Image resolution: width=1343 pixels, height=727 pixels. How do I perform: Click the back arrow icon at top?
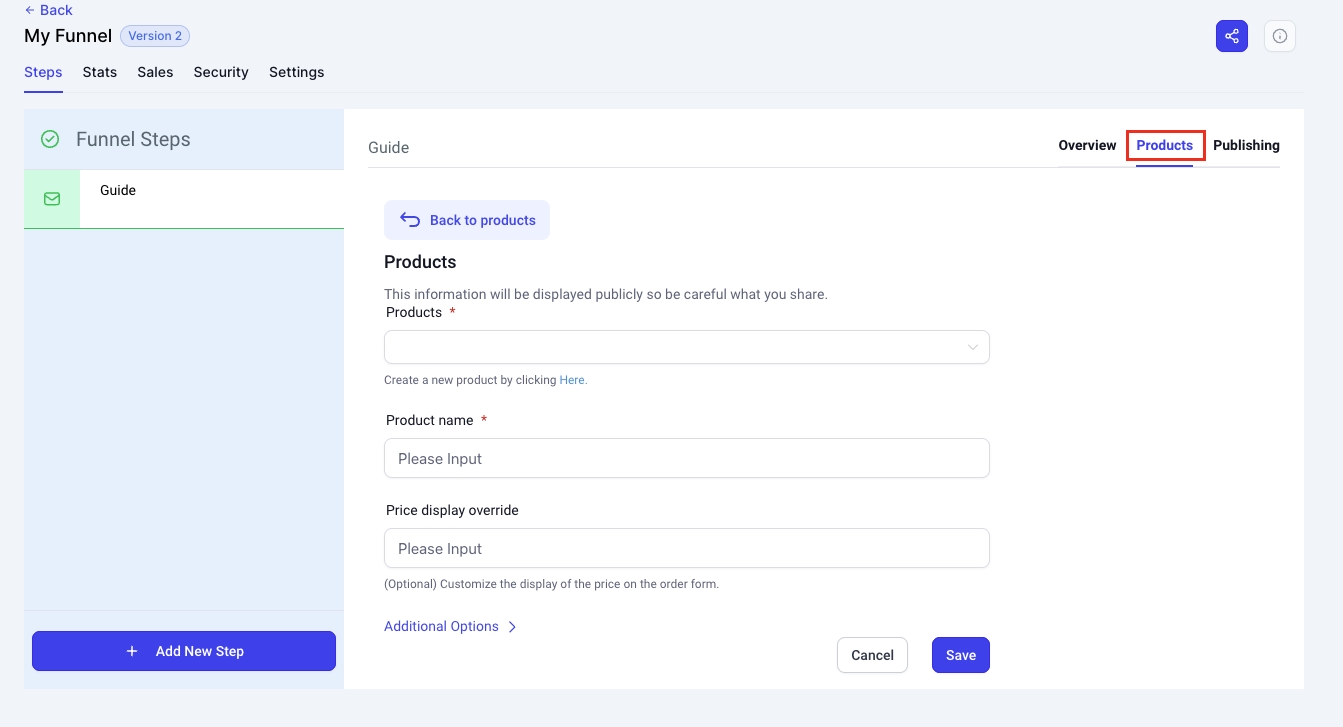(x=30, y=10)
